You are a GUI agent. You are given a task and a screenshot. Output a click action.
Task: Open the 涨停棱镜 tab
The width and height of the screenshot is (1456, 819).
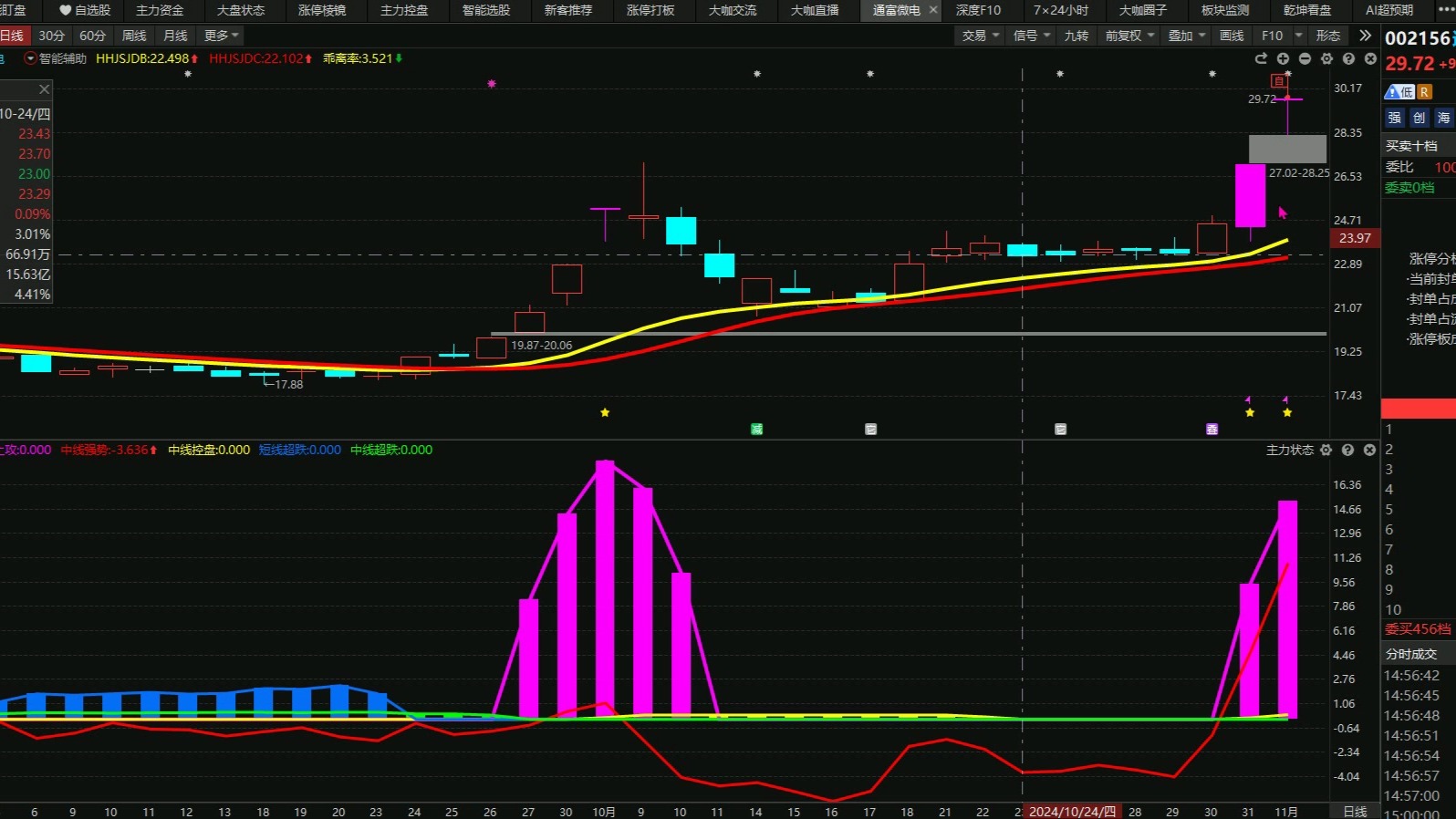(322, 10)
